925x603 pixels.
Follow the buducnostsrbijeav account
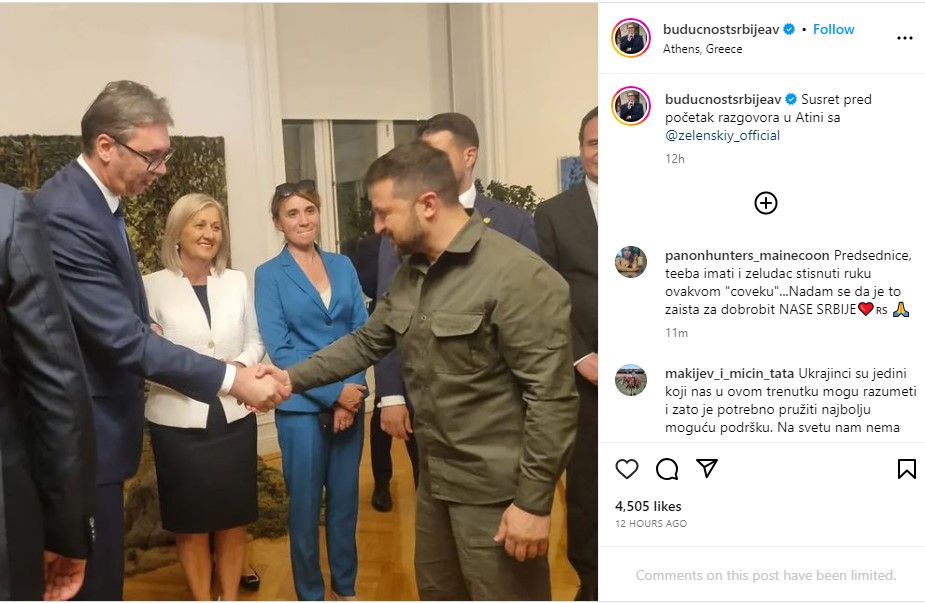[833, 29]
